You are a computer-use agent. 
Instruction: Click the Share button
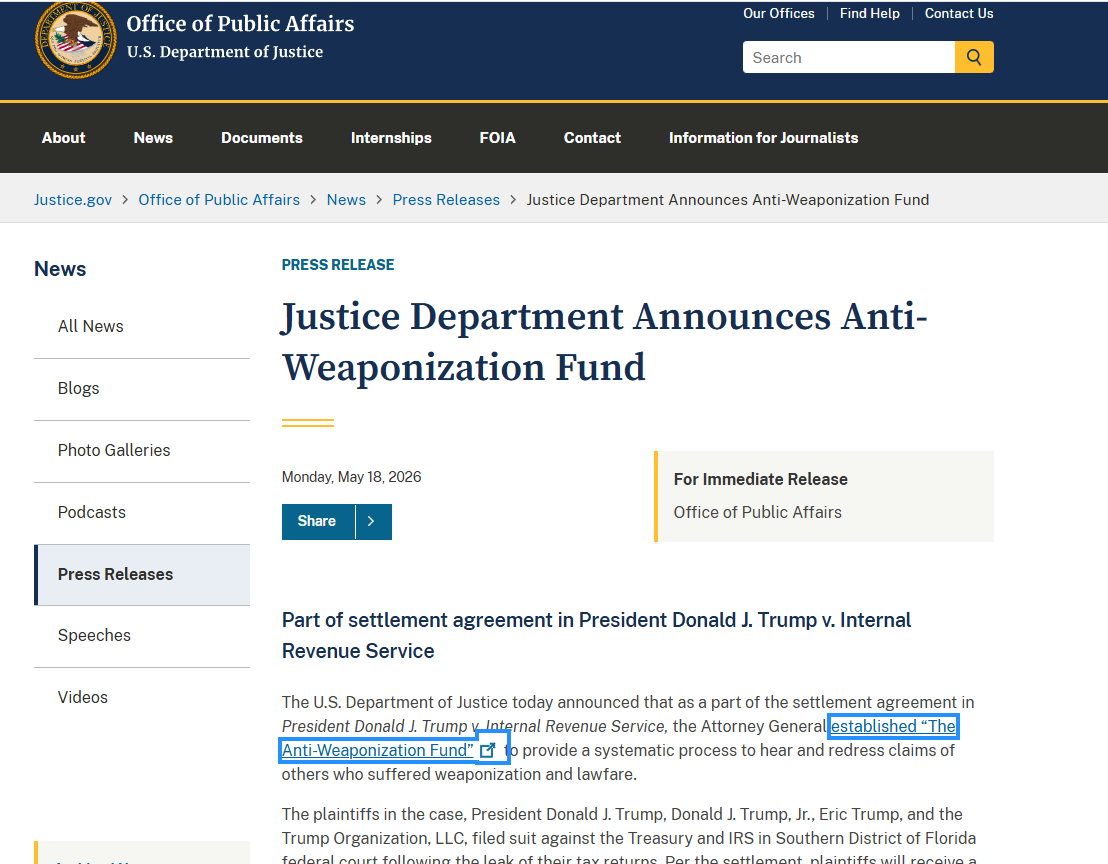tap(317, 521)
